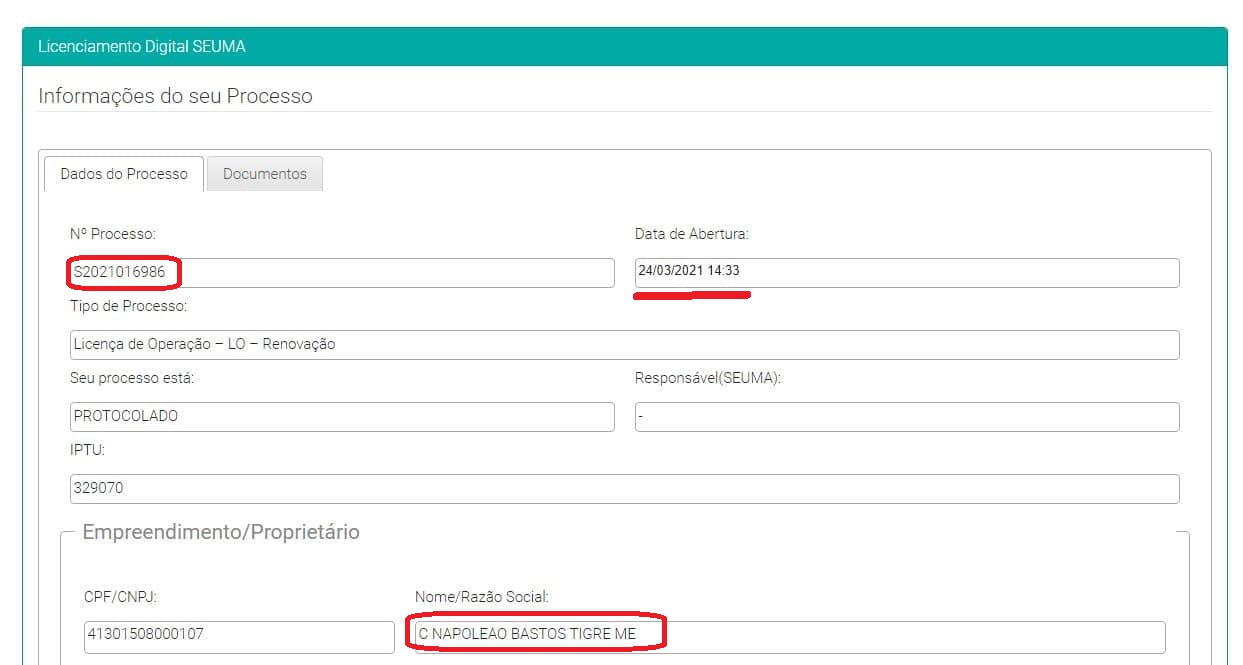Screen dimensions: 1243x665
Task: Select the Nome/Razão Social field
Action: [789, 636]
